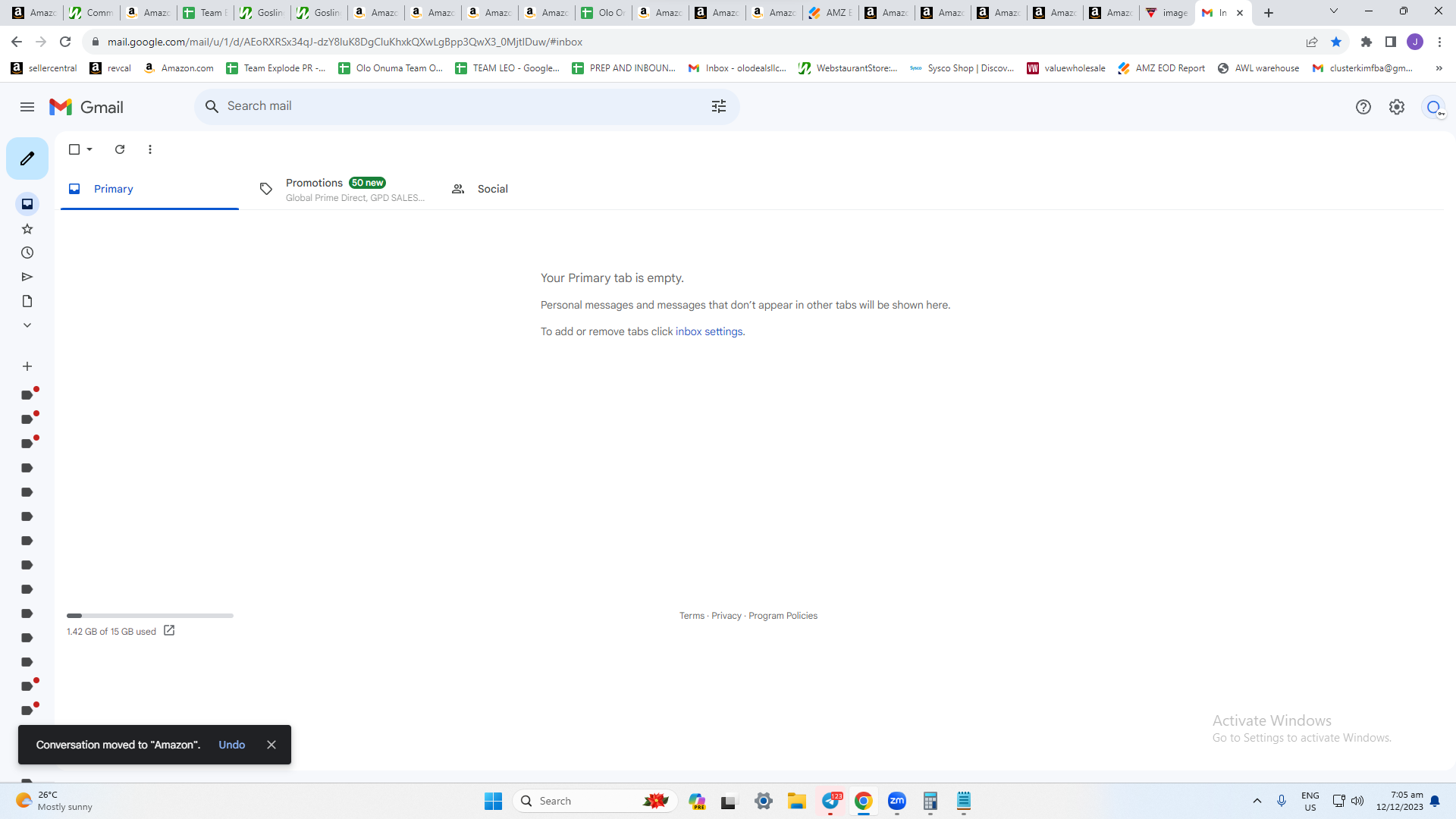Reload the page with browser refresh
The width and height of the screenshot is (1456, 819).
[x=65, y=42]
